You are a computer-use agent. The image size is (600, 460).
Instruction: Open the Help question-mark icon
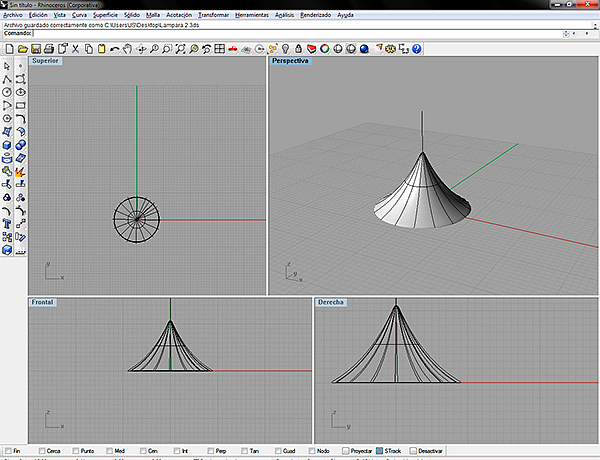point(416,48)
